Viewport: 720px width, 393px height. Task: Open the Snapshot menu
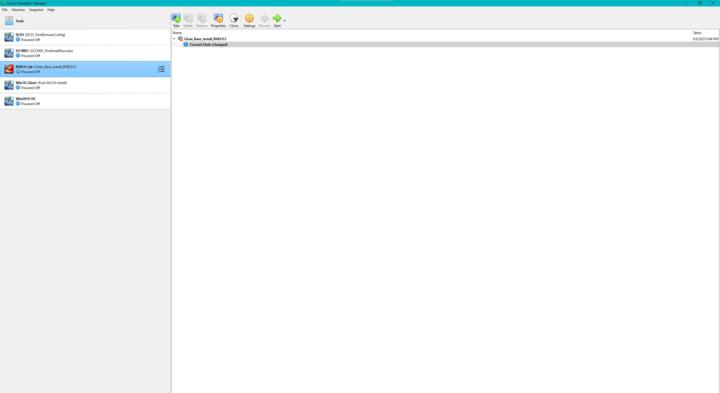click(36, 10)
